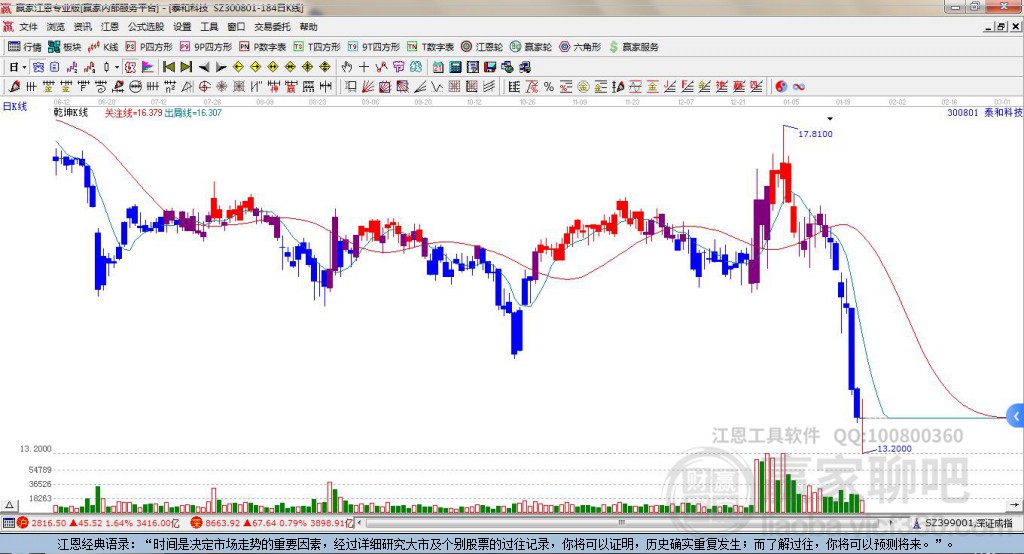The width and height of the screenshot is (1024, 554).
Task: Expand the side panel blue arrow
Action: pyautogui.click(x=1016, y=416)
